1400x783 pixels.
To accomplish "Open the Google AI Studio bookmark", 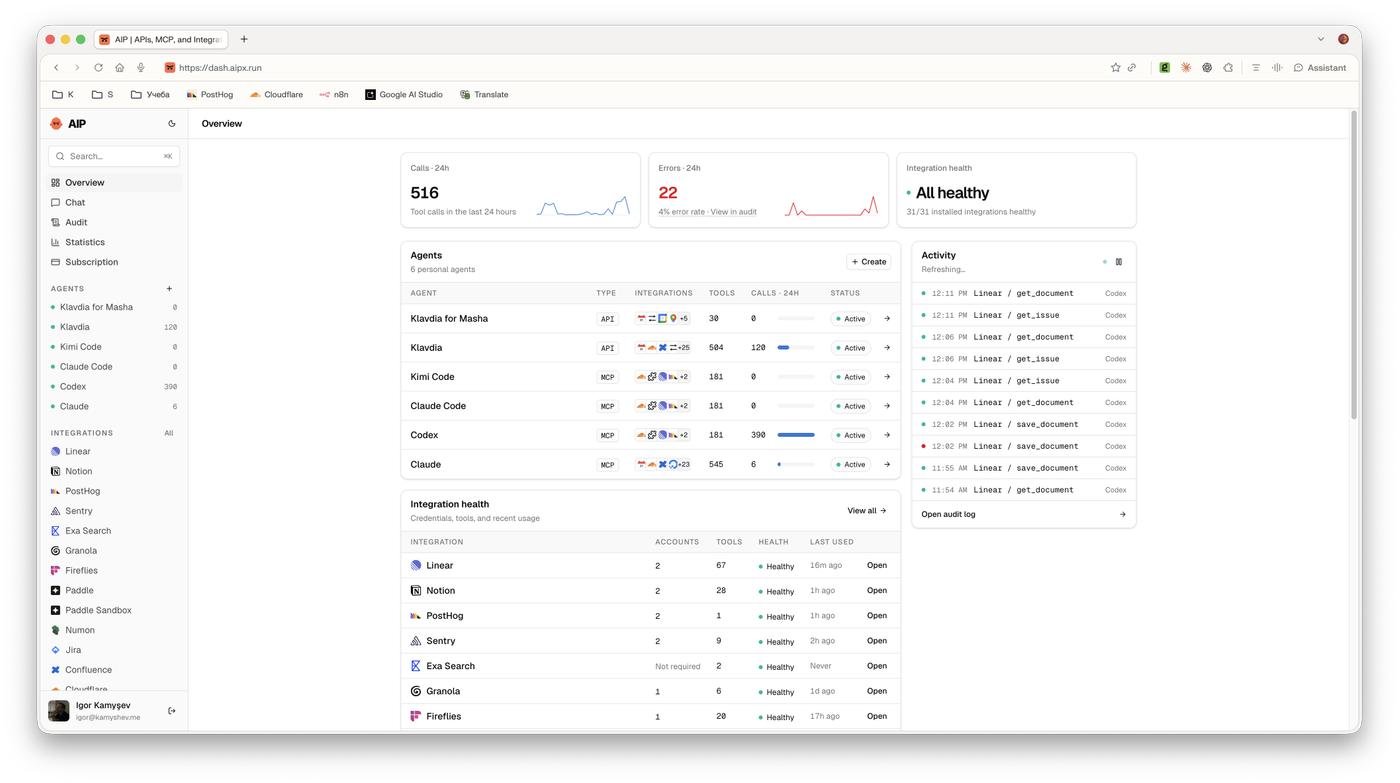I will tap(404, 95).
